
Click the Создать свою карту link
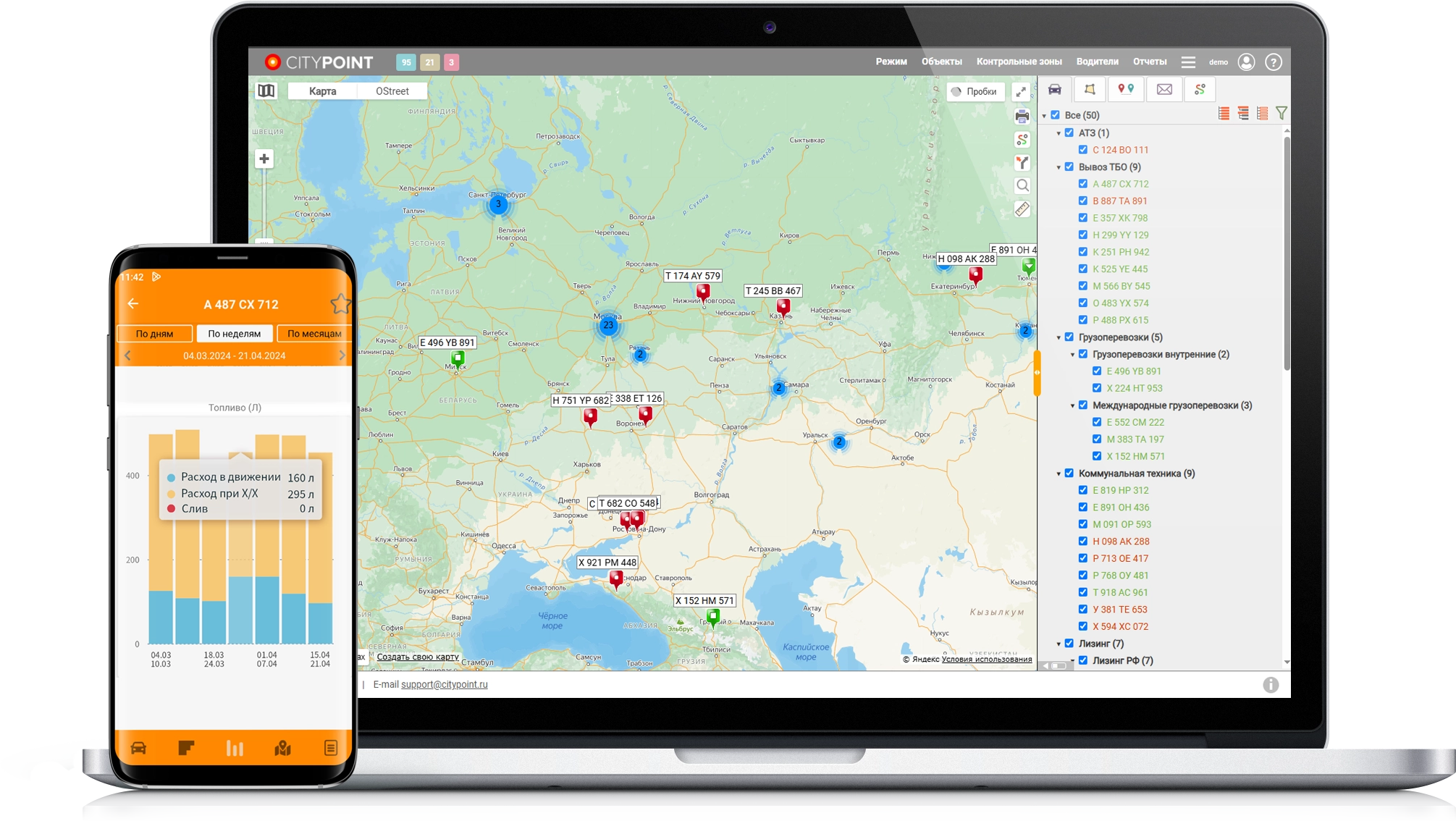coord(418,657)
